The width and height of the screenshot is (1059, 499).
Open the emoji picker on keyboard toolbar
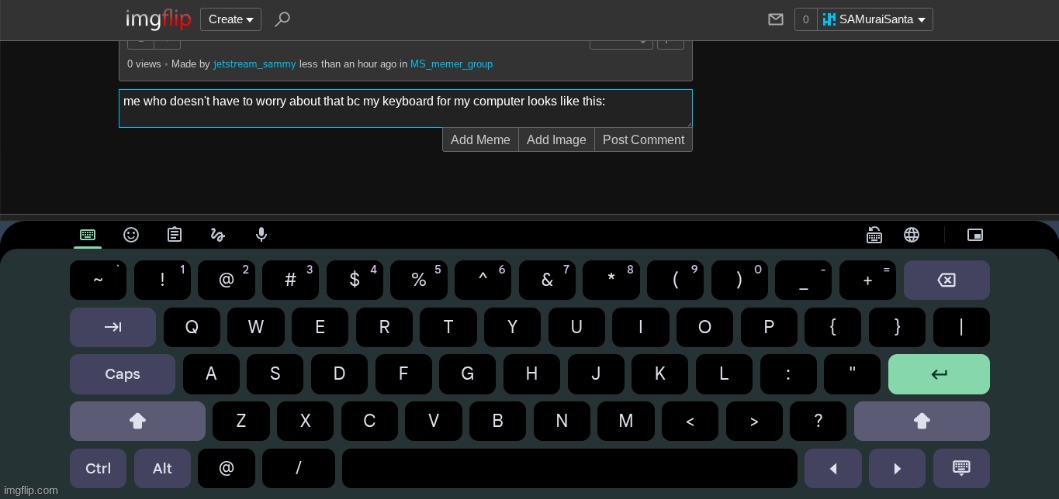(131, 235)
